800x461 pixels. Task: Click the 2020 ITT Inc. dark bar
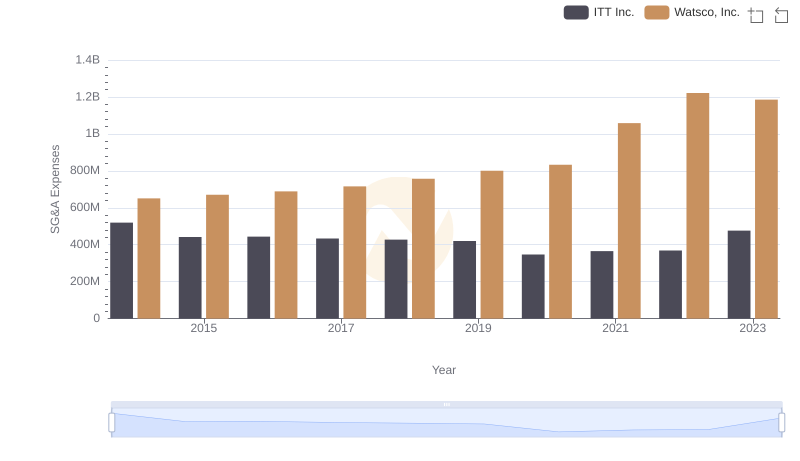(x=533, y=286)
